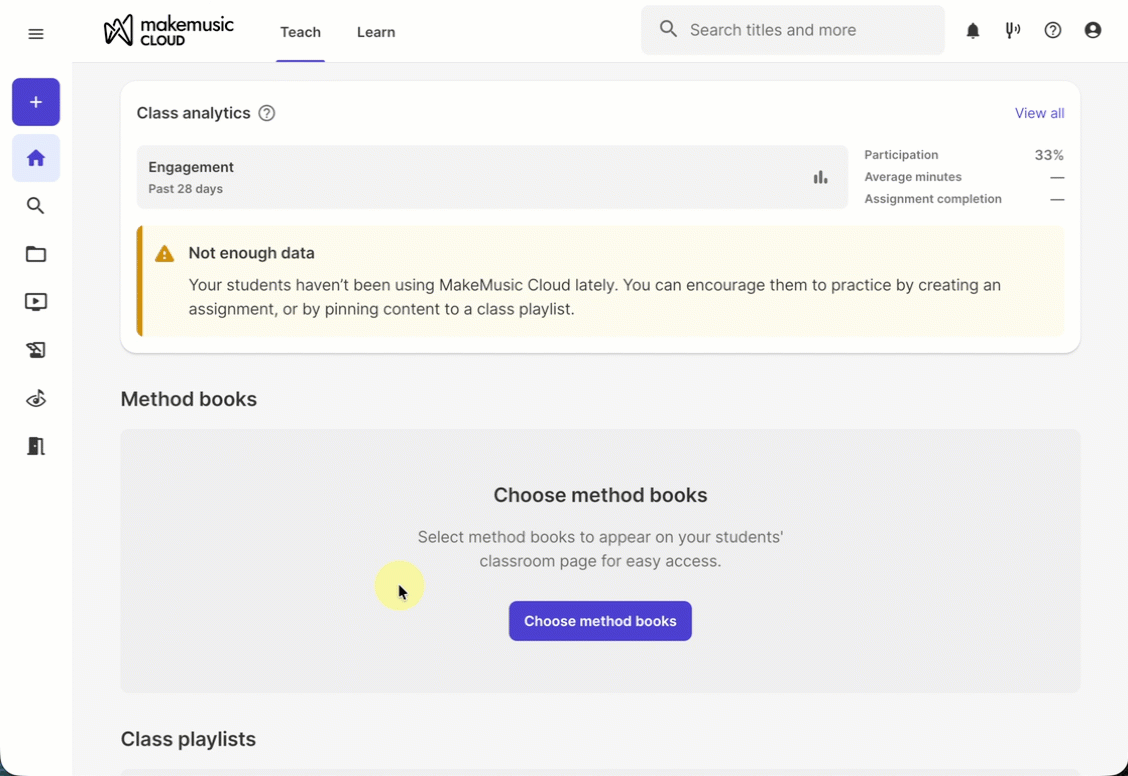Screen dimensions: 1128x776
Task: Click the Method books heading
Action: tap(188, 399)
